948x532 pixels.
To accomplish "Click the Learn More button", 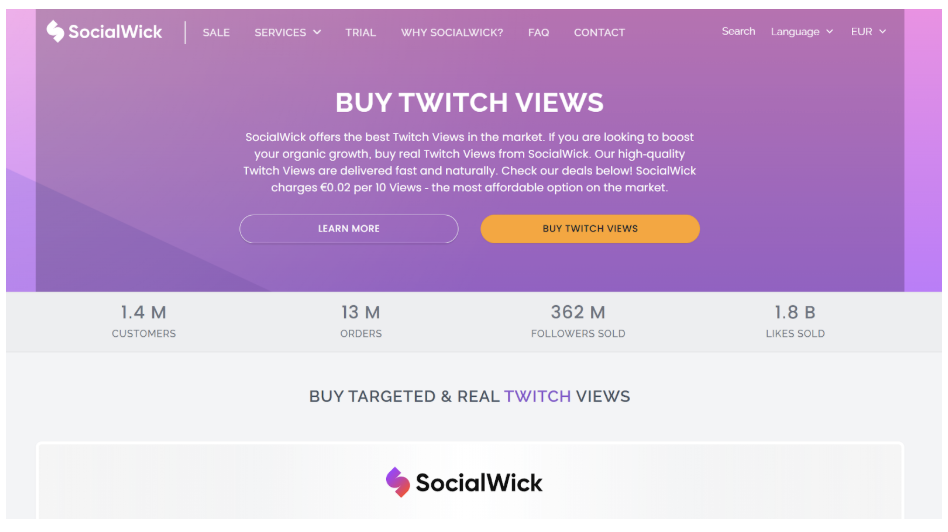I will pyautogui.click(x=349, y=229).
